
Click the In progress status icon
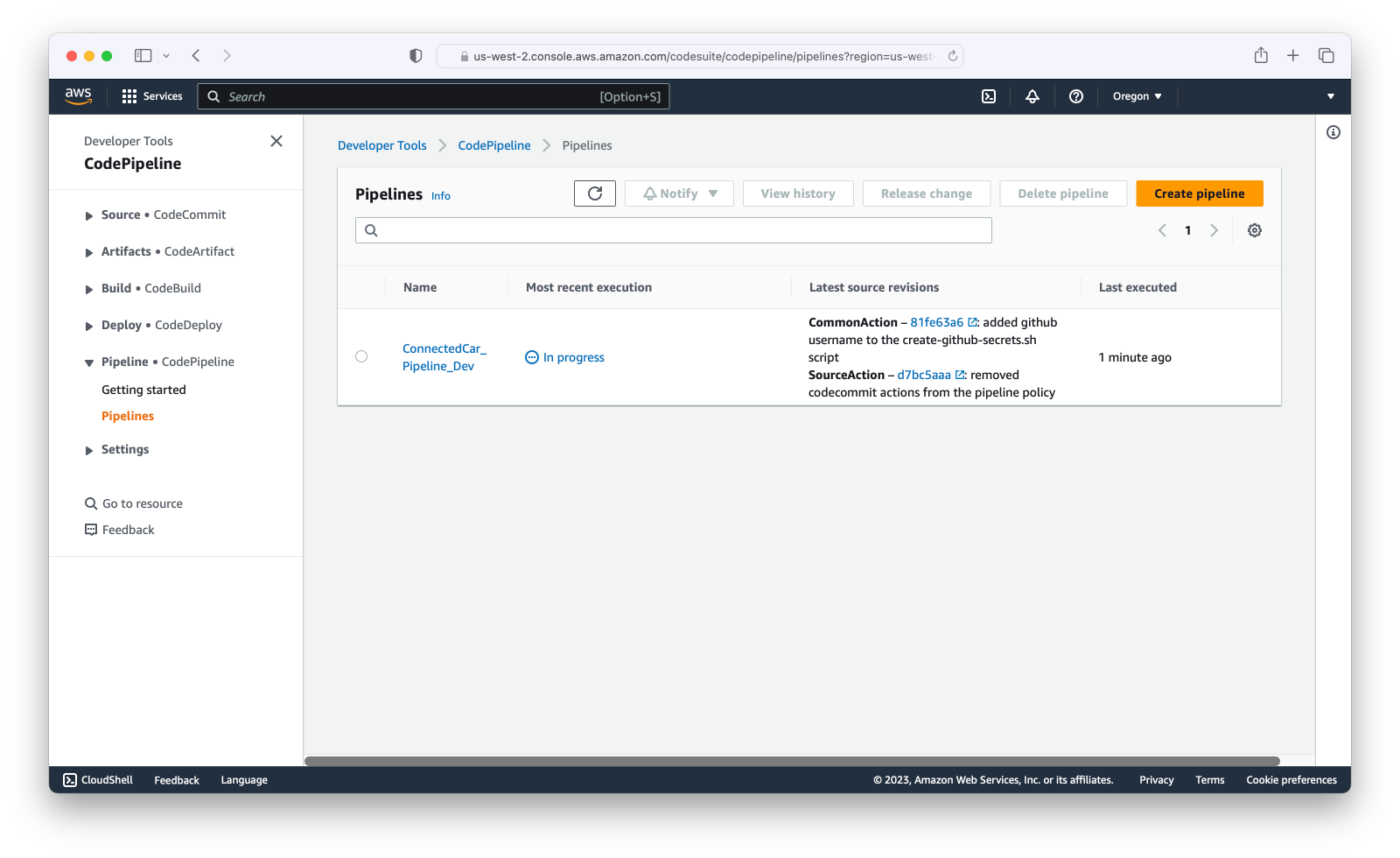click(532, 357)
